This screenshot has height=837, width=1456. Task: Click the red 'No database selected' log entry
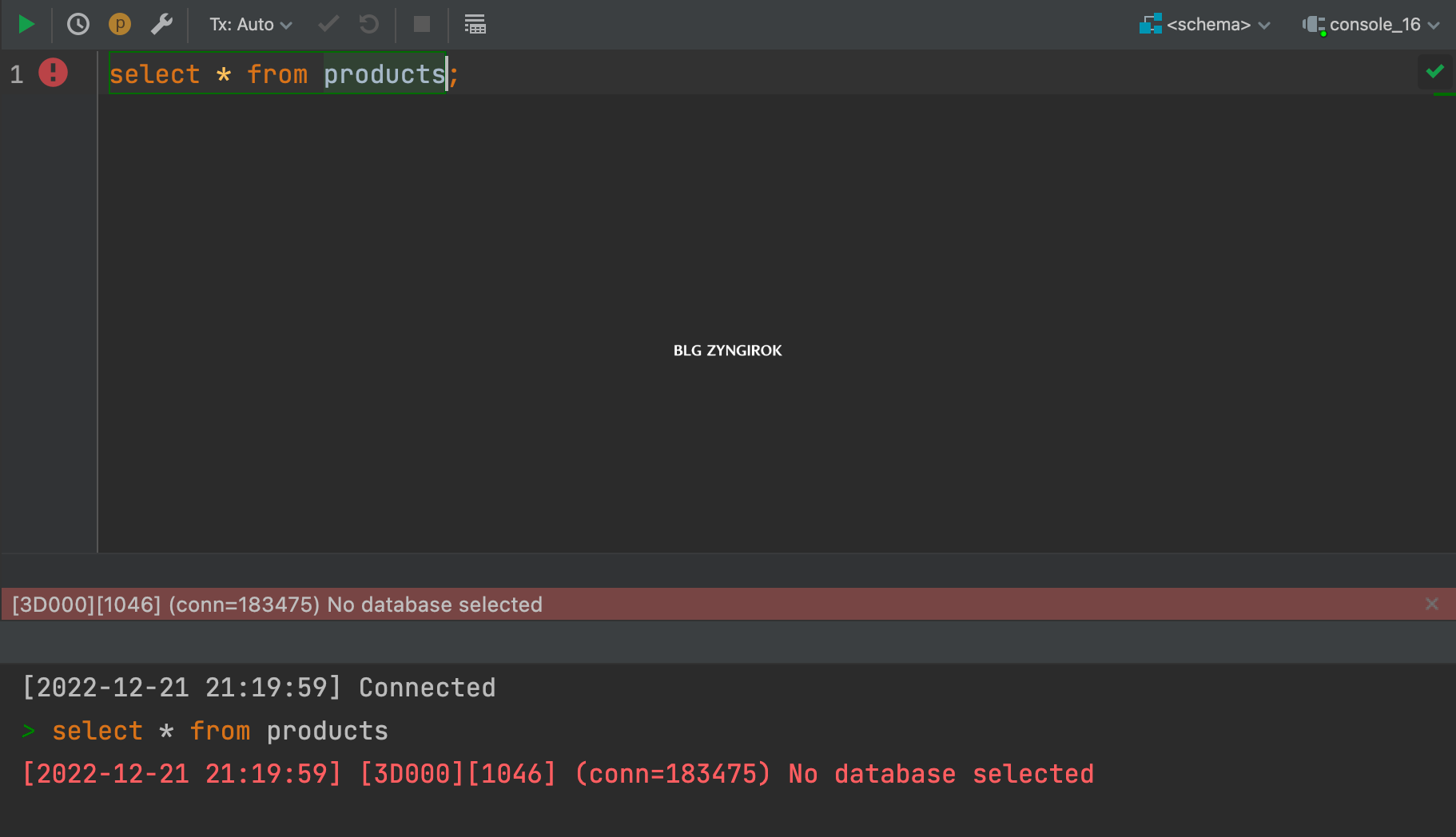(x=559, y=774)
